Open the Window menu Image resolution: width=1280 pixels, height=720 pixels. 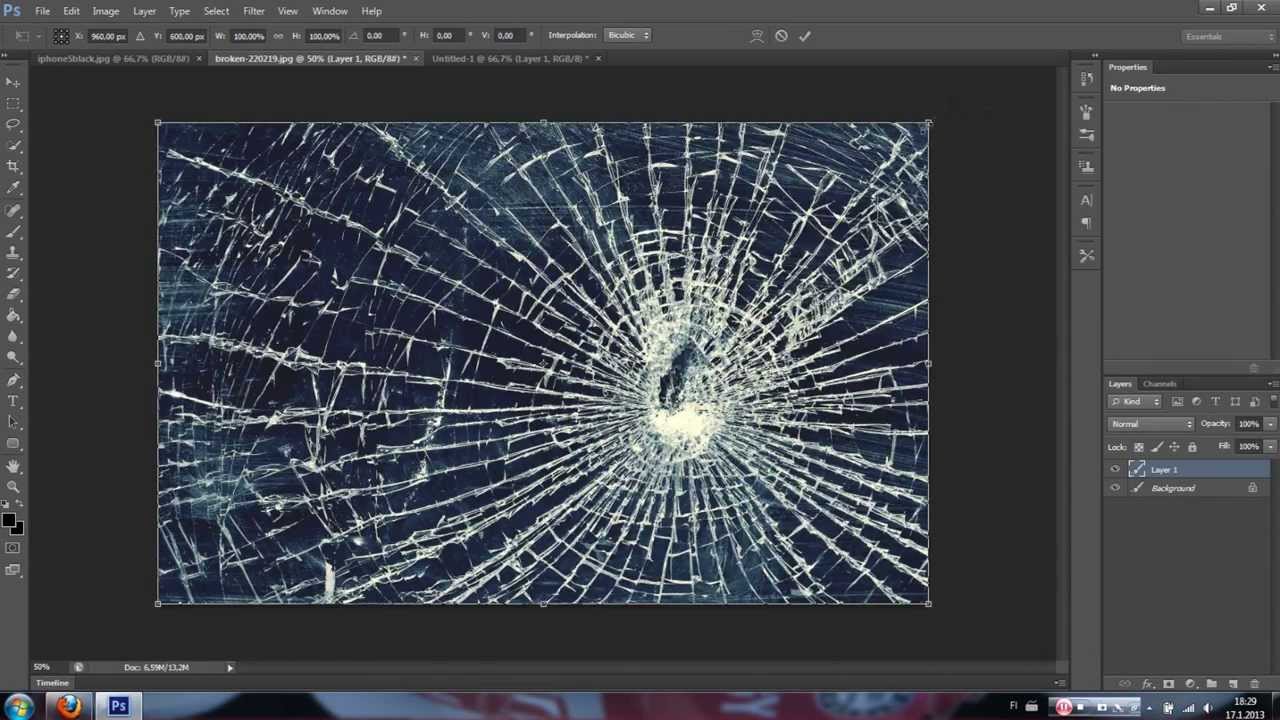tap(329, 11)
